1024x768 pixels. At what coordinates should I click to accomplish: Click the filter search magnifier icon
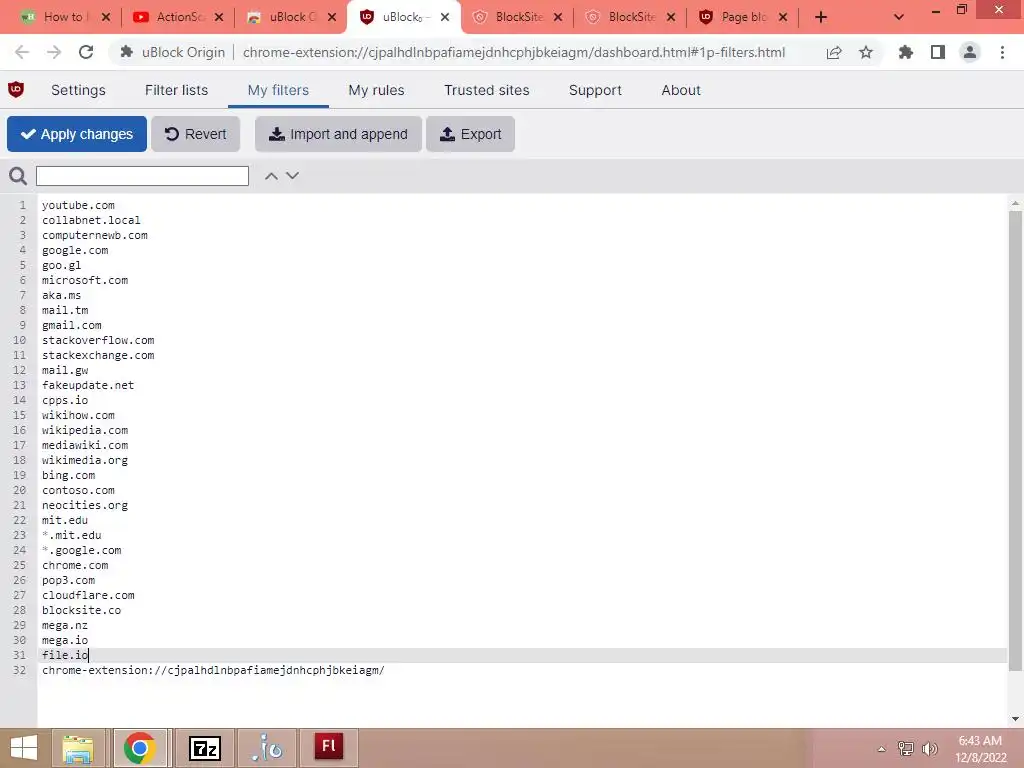pyautogui.click(x=18, y=176)
